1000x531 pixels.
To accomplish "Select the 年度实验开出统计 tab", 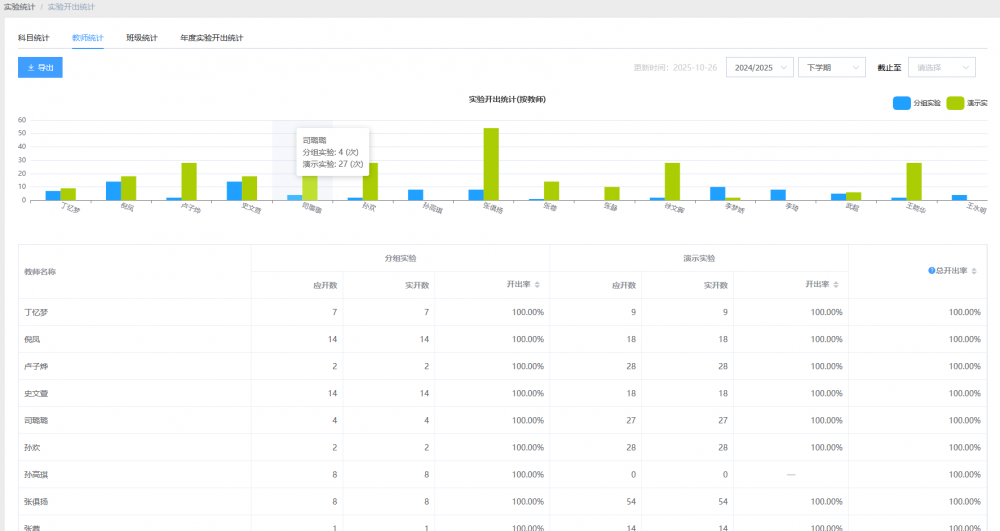I will click(x=211, y=38).
